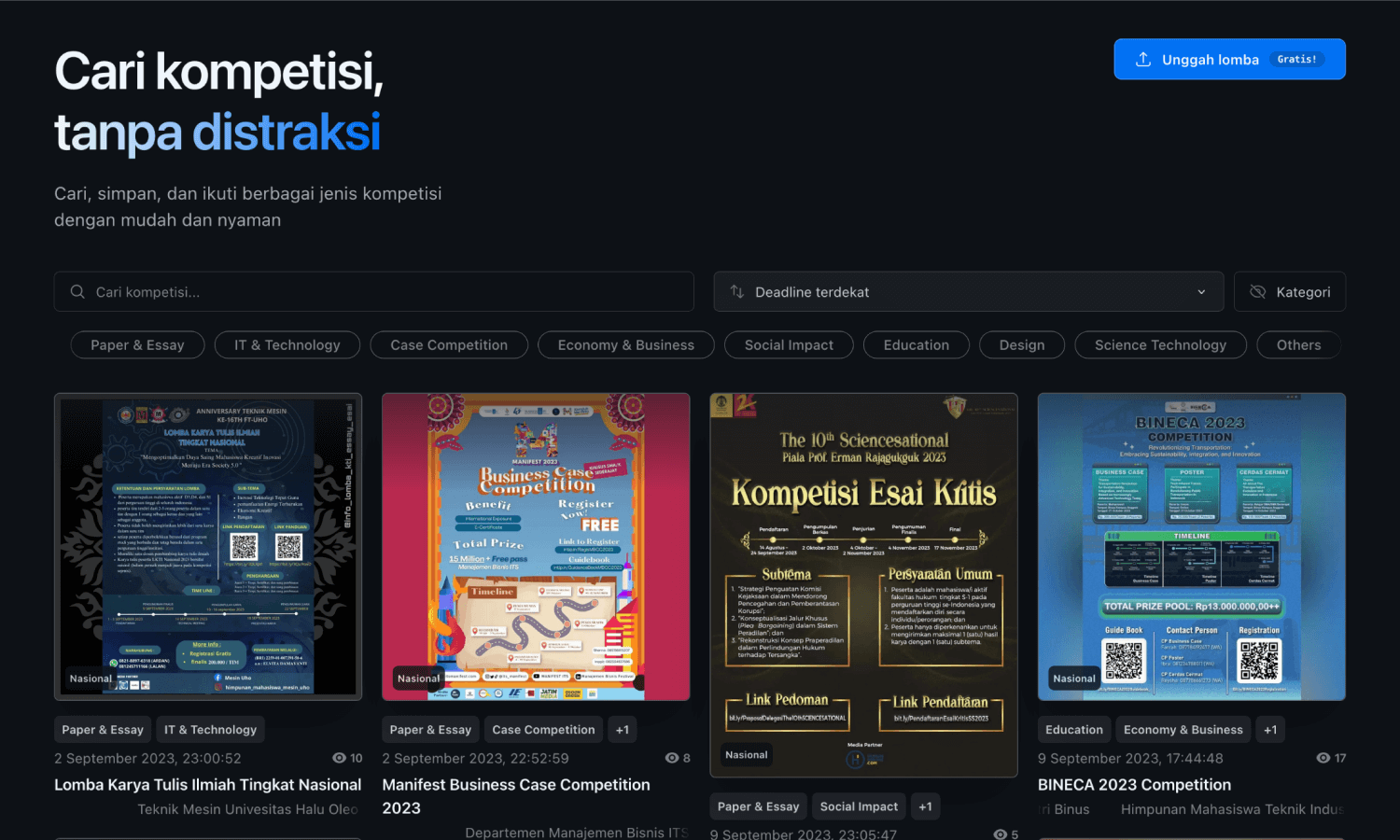Viewport: 1400px width, 840px height.
Task: Expand the dropdown chevron arrow in sort box
Action: pyautogui.click(x=1201, y=292)
